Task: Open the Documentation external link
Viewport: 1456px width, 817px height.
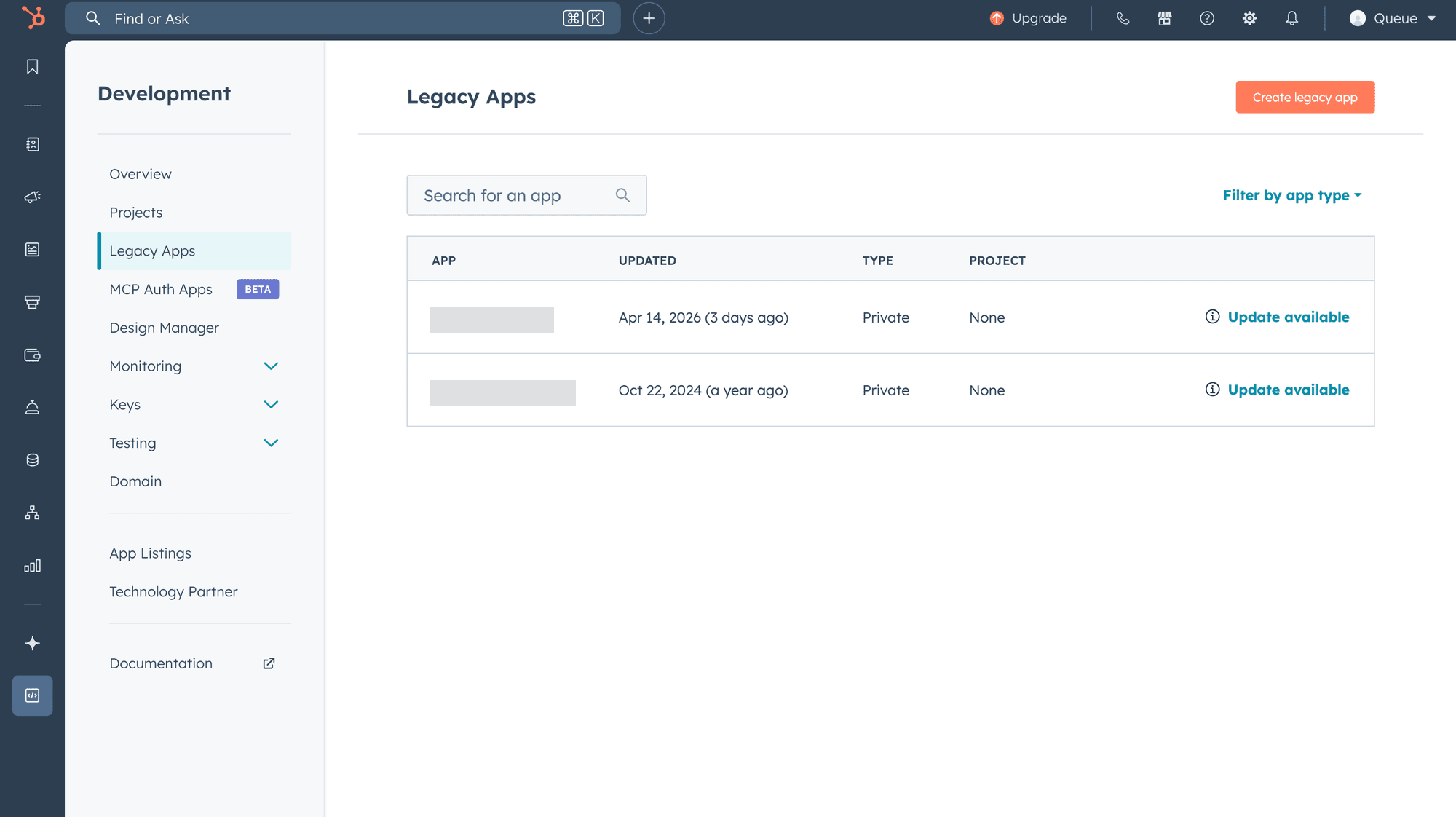Action: [161, 663]
